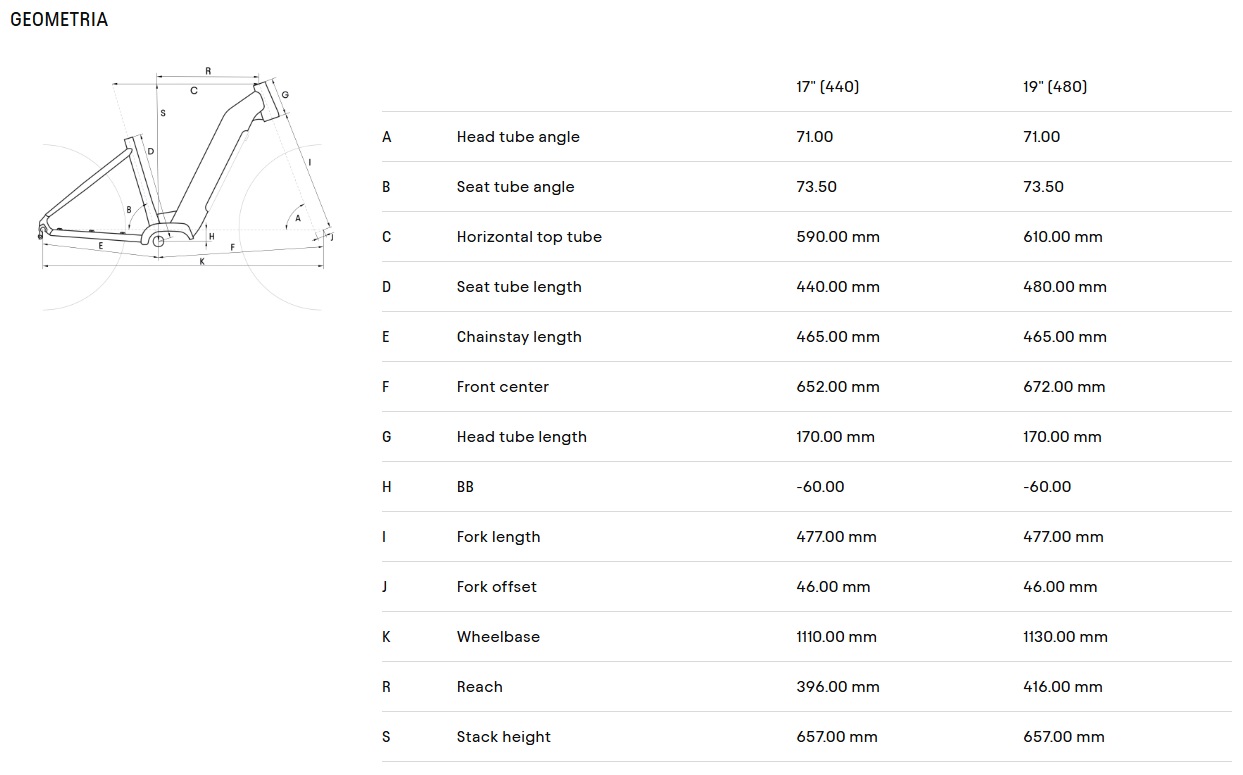Click the 17" (440) size column header
Image resolution: width=1243 pixels, height=775 pixels.
pos(828,87)
